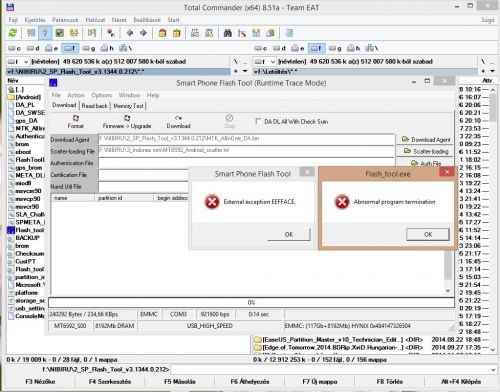Click the Flash Tool download progress bar
The image size is (500, 392).
coord(251,302)
